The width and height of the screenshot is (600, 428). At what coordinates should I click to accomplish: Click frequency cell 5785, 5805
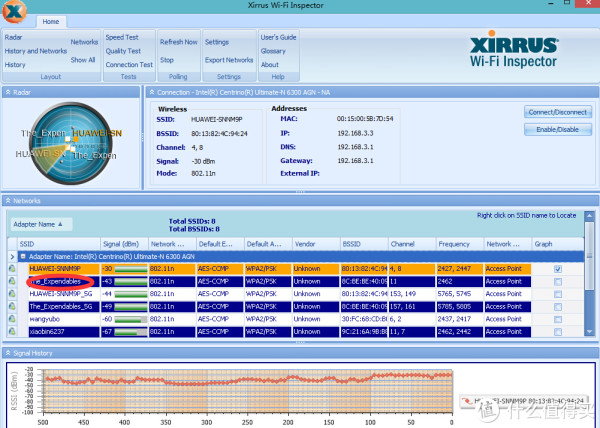[460, 306]
